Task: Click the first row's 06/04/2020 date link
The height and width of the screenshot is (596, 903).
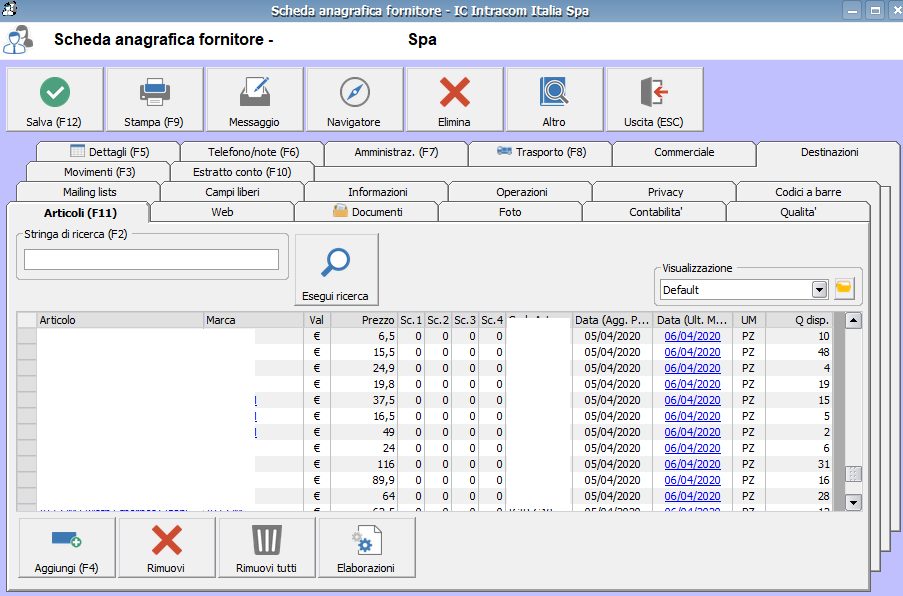Action: pyautogui.click(x=692, y=337)
